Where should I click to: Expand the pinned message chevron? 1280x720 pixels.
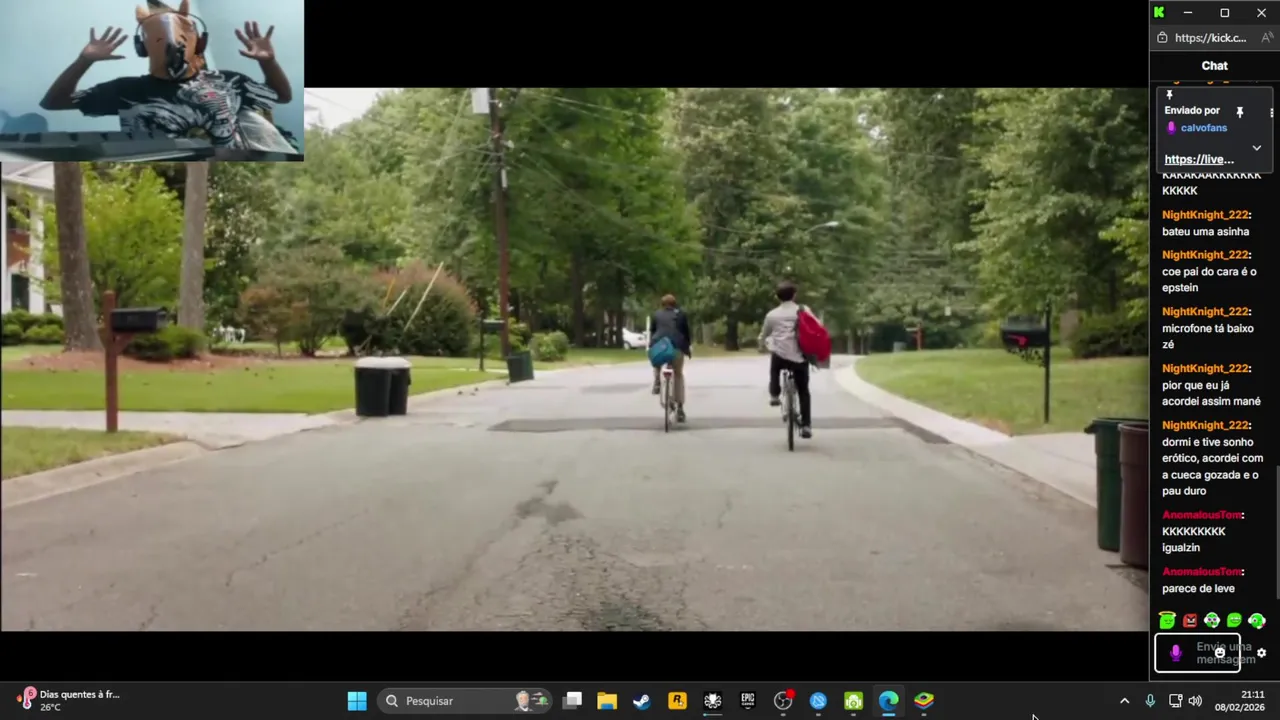click(1256, 148)
